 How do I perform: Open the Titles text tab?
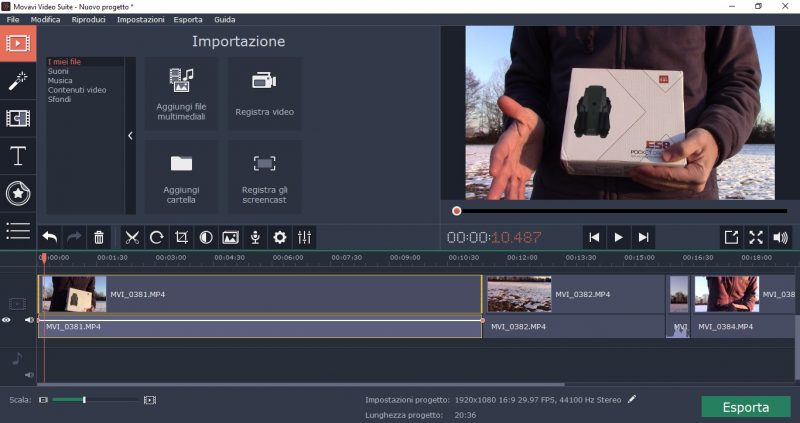tap(18, 156)
